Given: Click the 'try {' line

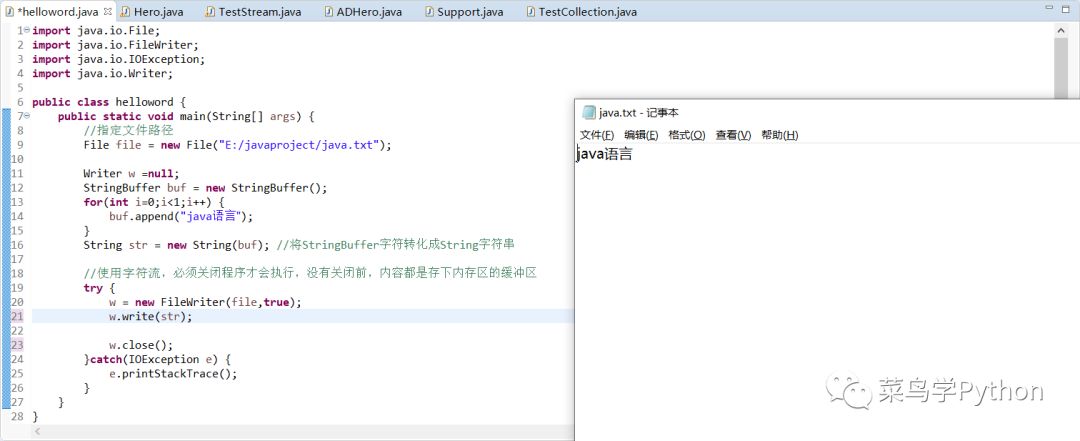Looking at the screenshot, I should click(x=100, y=287).
